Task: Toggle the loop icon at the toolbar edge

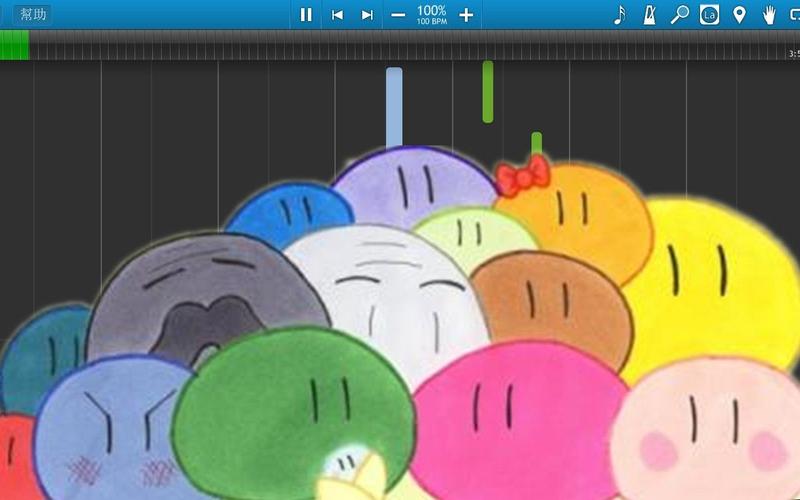Action: point(794,15)
